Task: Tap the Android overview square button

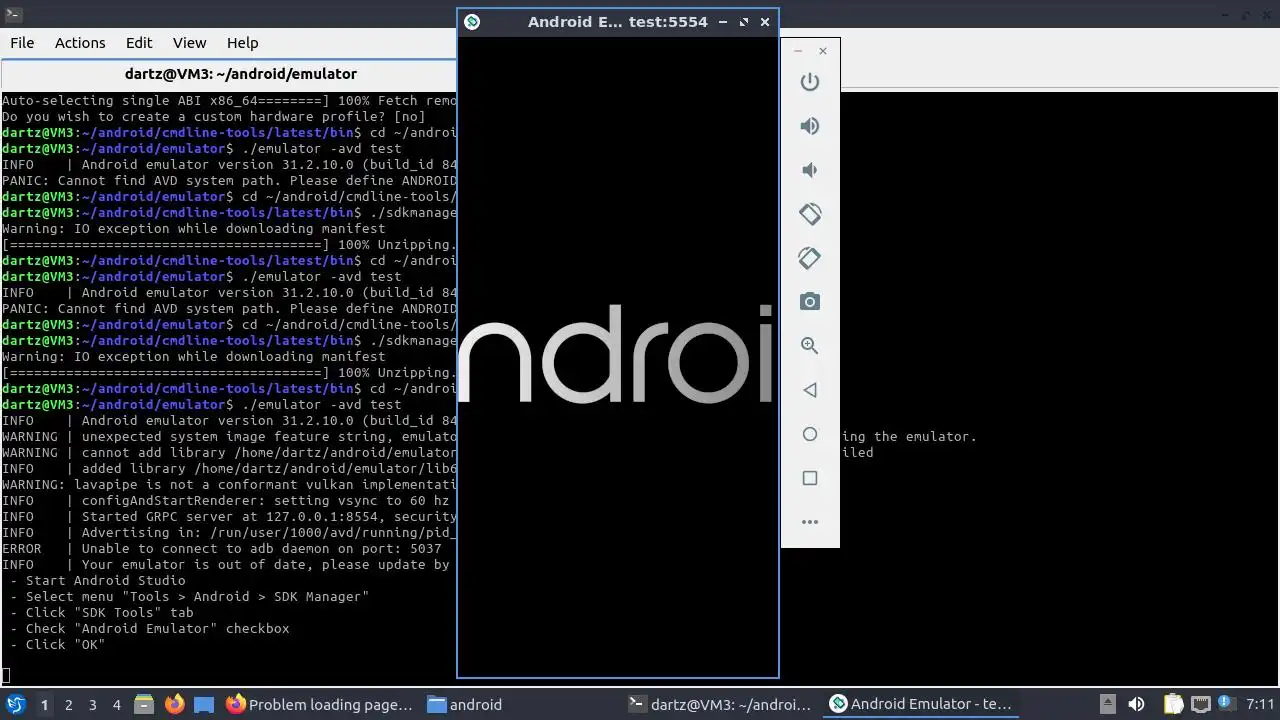Action: coord(810,478)
